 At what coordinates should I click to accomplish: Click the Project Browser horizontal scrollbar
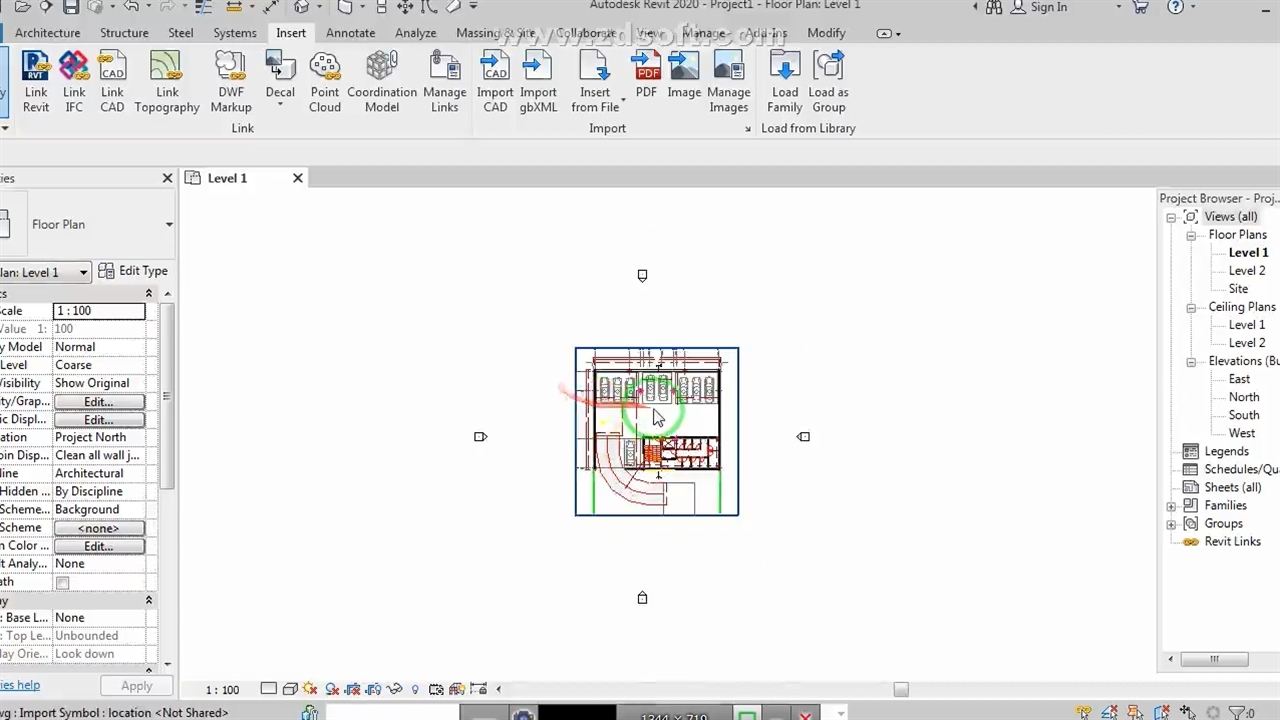(x=1214, y=659)
